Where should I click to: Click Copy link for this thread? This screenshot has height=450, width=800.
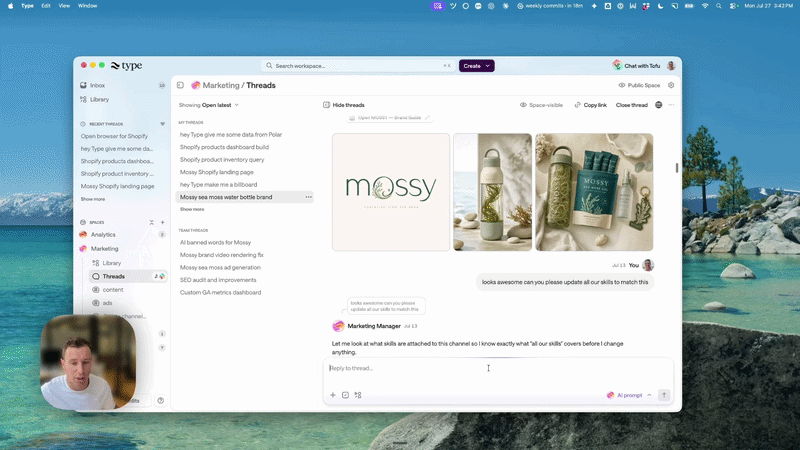pyautogui.click(x=590, y=105)
